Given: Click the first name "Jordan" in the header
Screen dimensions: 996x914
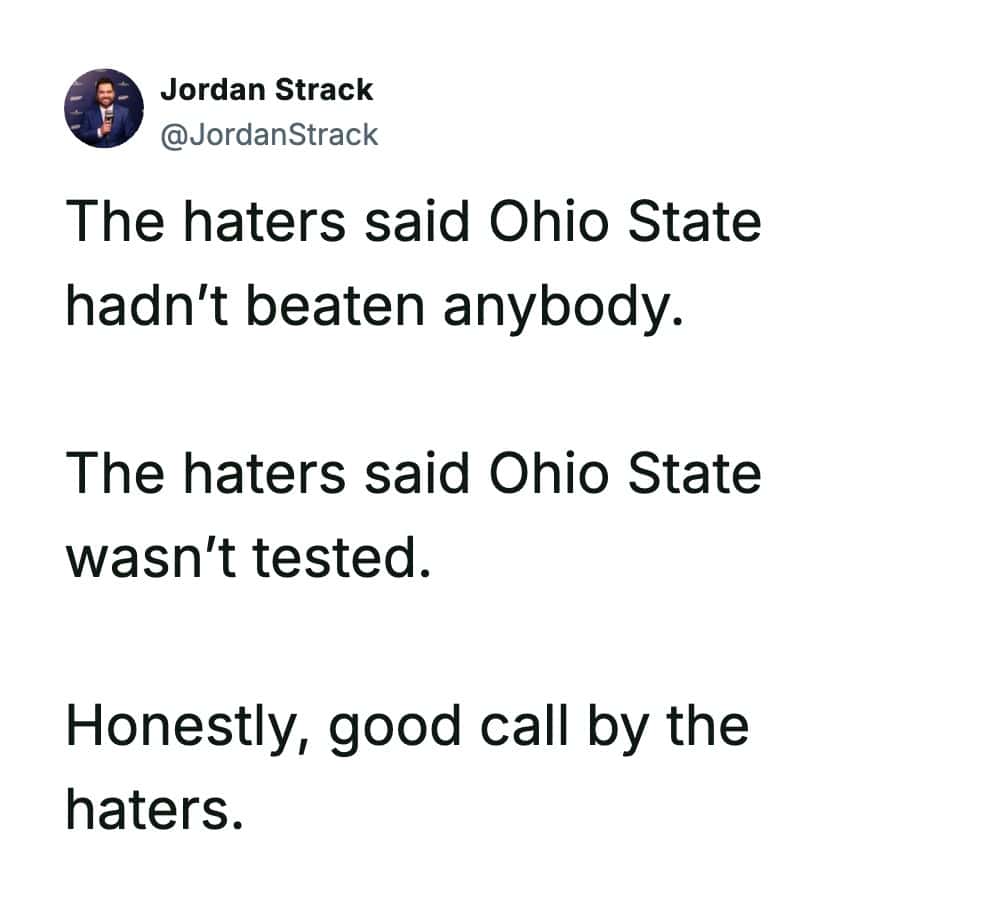Looking at the screenshot, I should 213,89.
